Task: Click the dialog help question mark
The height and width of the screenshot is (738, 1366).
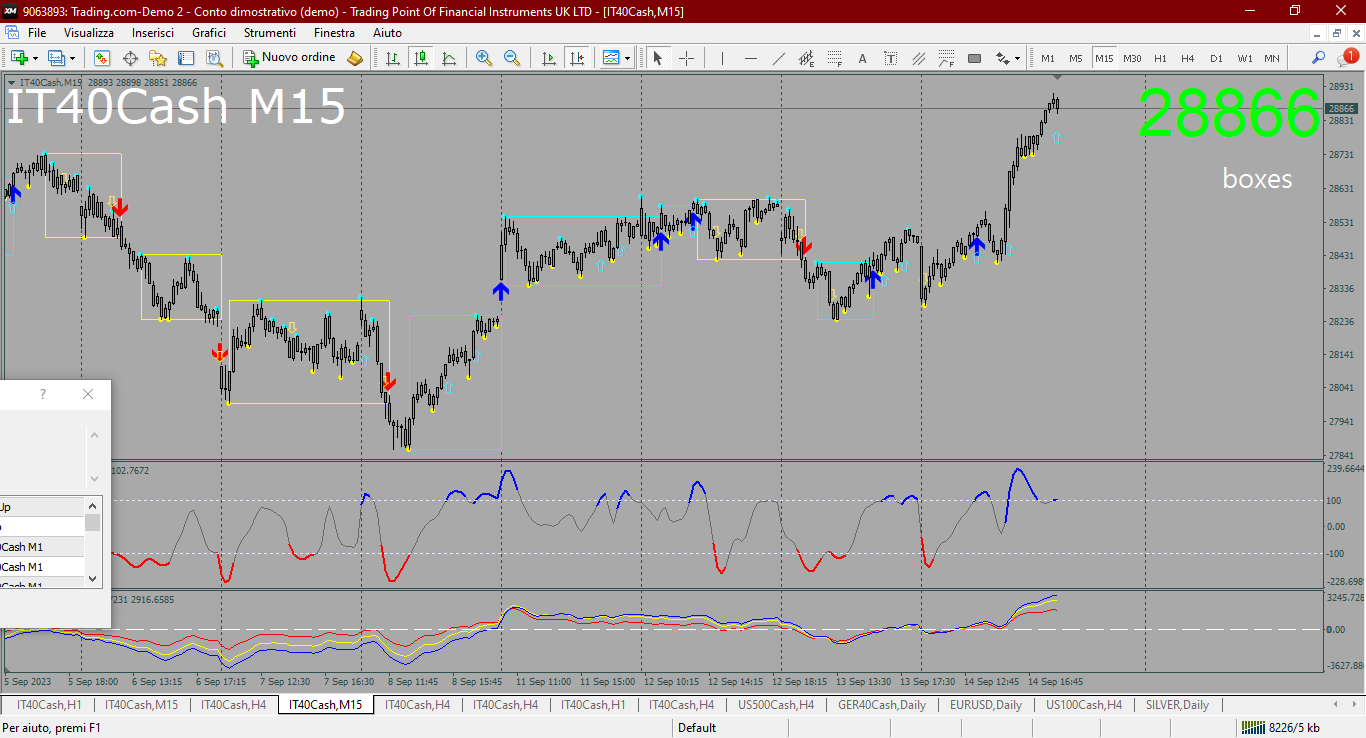Action: tap(43, 394)
